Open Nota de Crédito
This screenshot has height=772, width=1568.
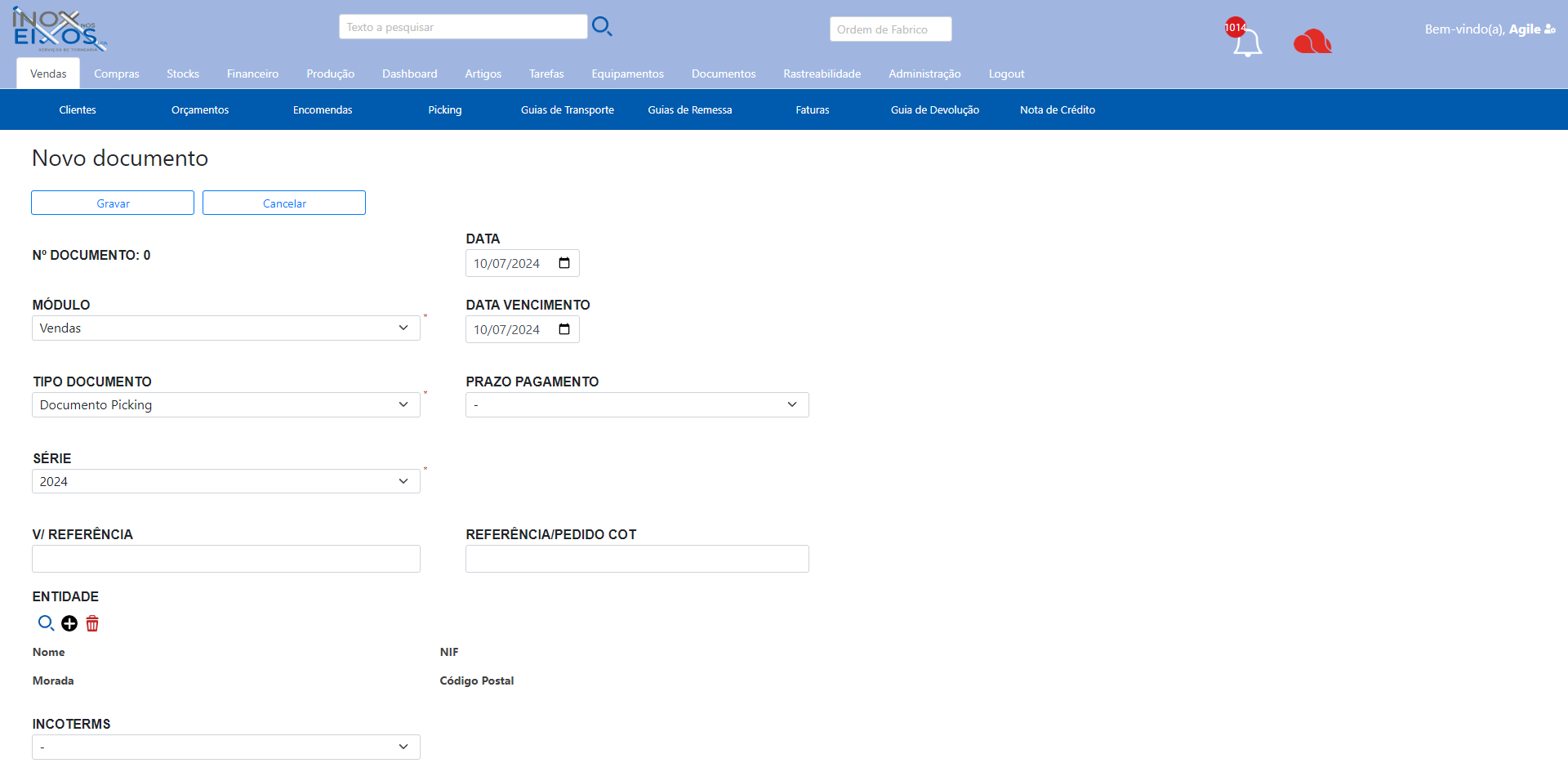pyautogui.click(x=1058, y=109)
